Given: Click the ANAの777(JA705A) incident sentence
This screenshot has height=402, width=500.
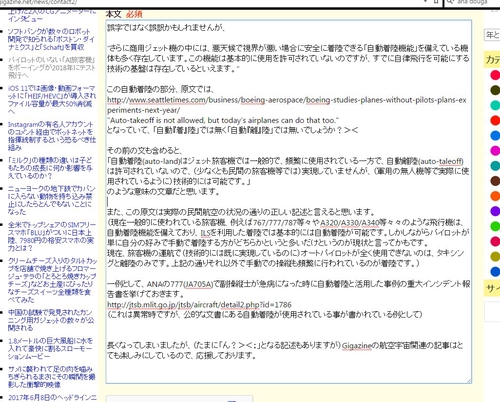Looking at the screenshot, I should [289, 289].
